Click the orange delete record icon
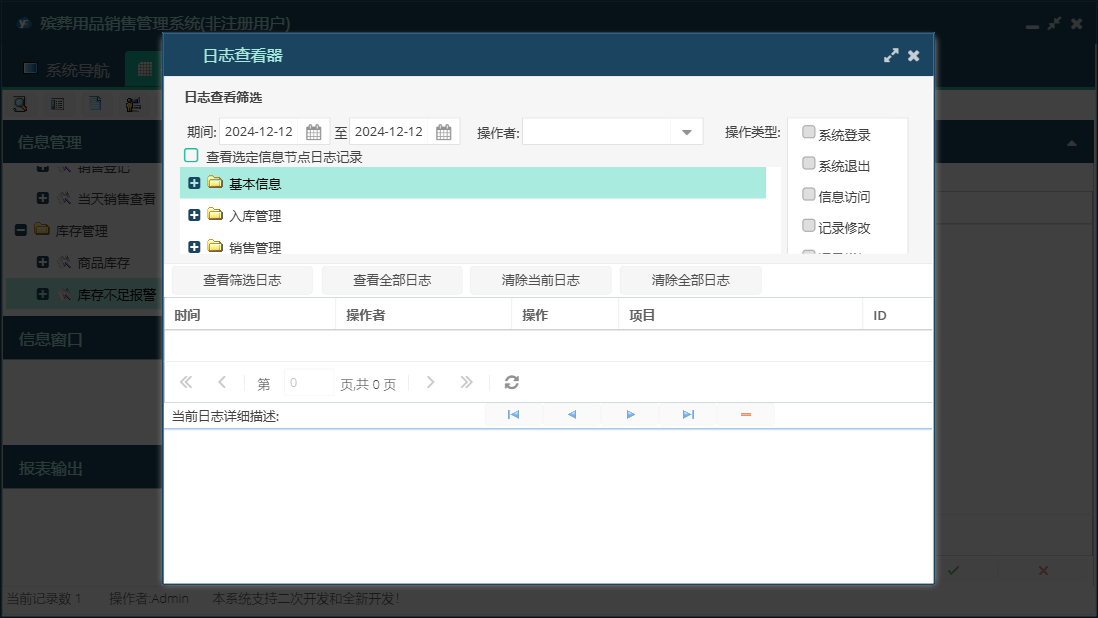This screenshot has width=1098, height=618. (746, 414)
